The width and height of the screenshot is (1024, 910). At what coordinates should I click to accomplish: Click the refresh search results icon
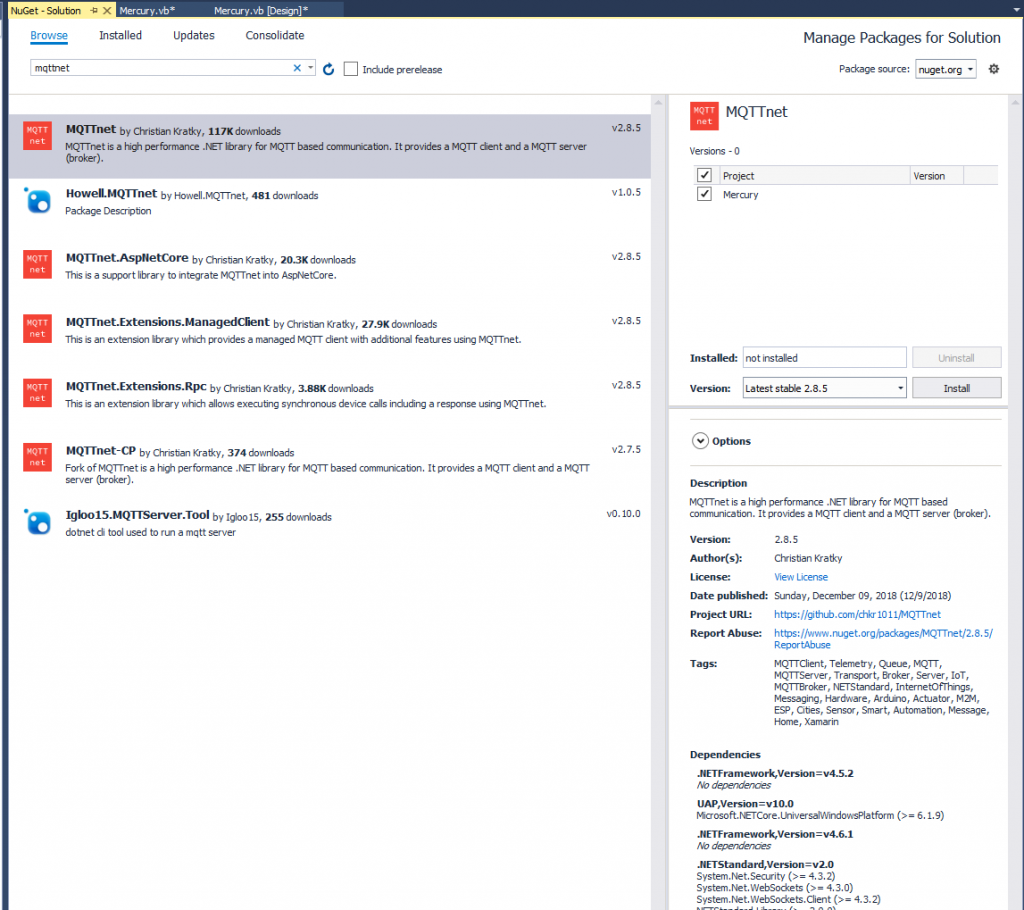[328, 69]
